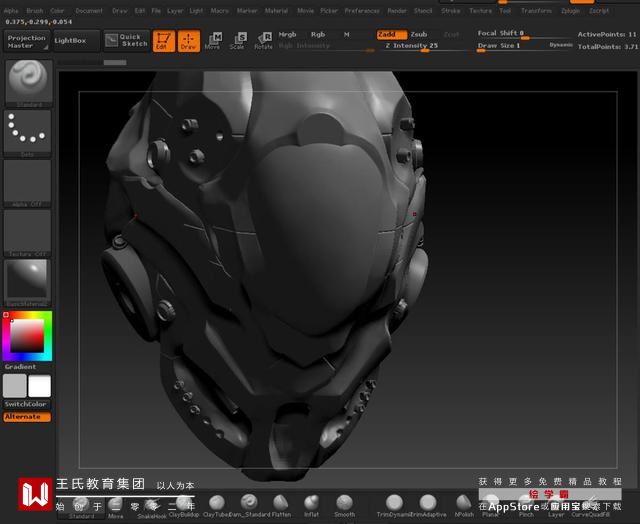Open the Preferences menu
Screen dimensions: 640x524
[362, 10]
